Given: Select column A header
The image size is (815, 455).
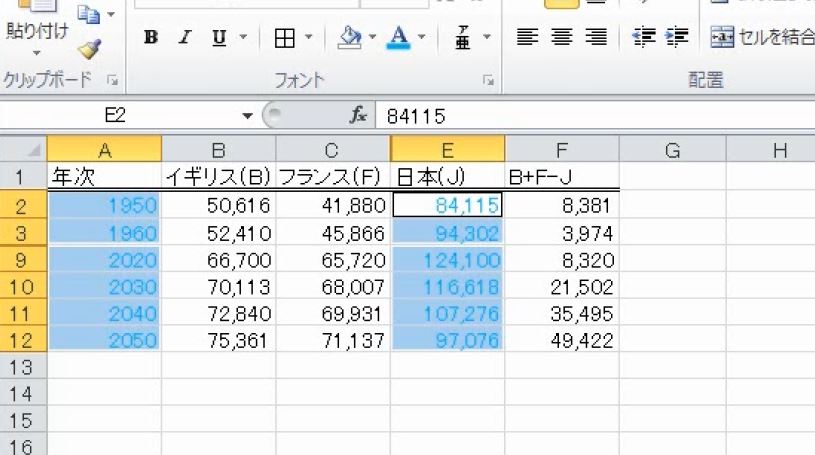Looking at the screenshot, I should pos(104,150).
